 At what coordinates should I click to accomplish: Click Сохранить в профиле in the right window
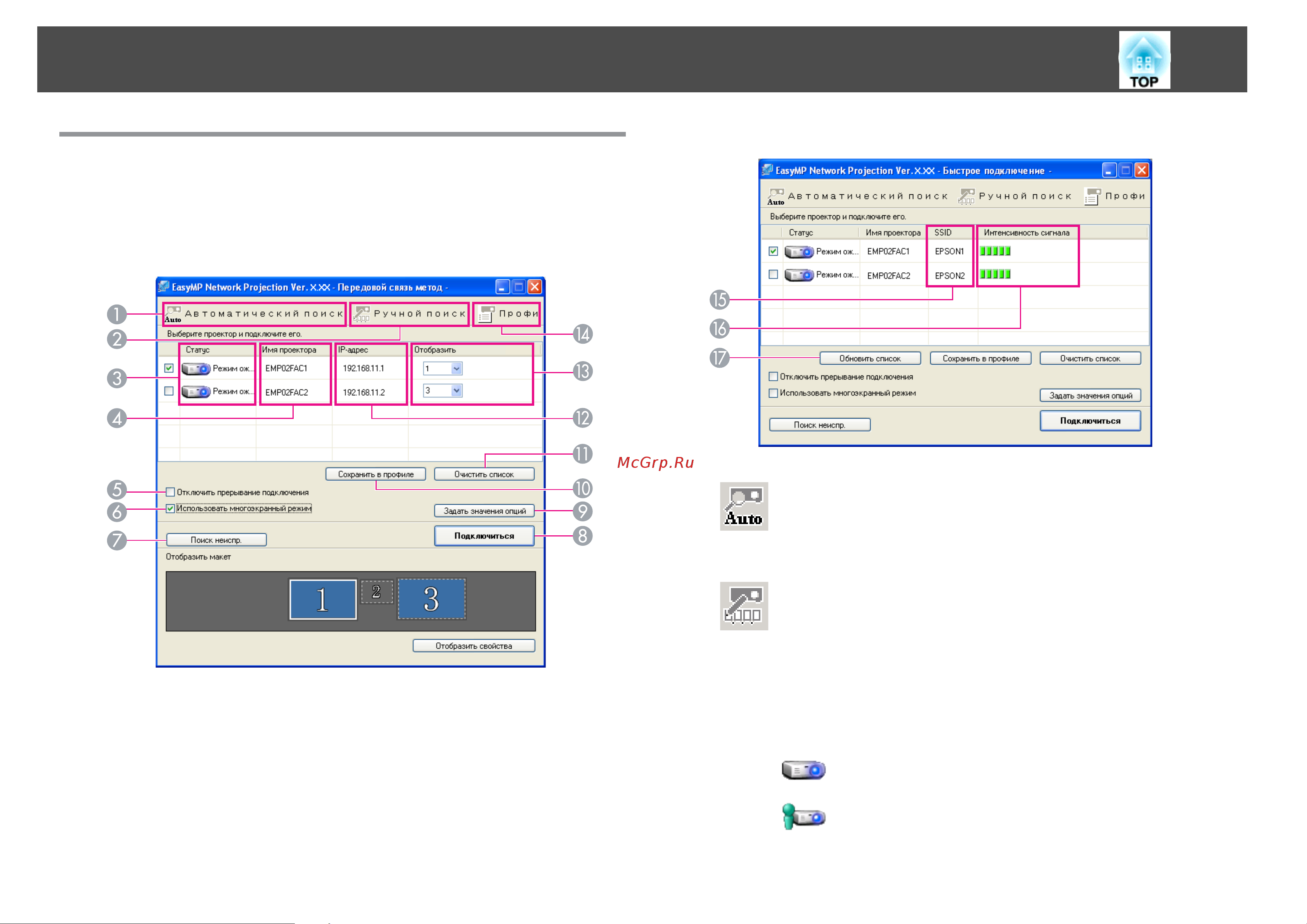point(980,358)
